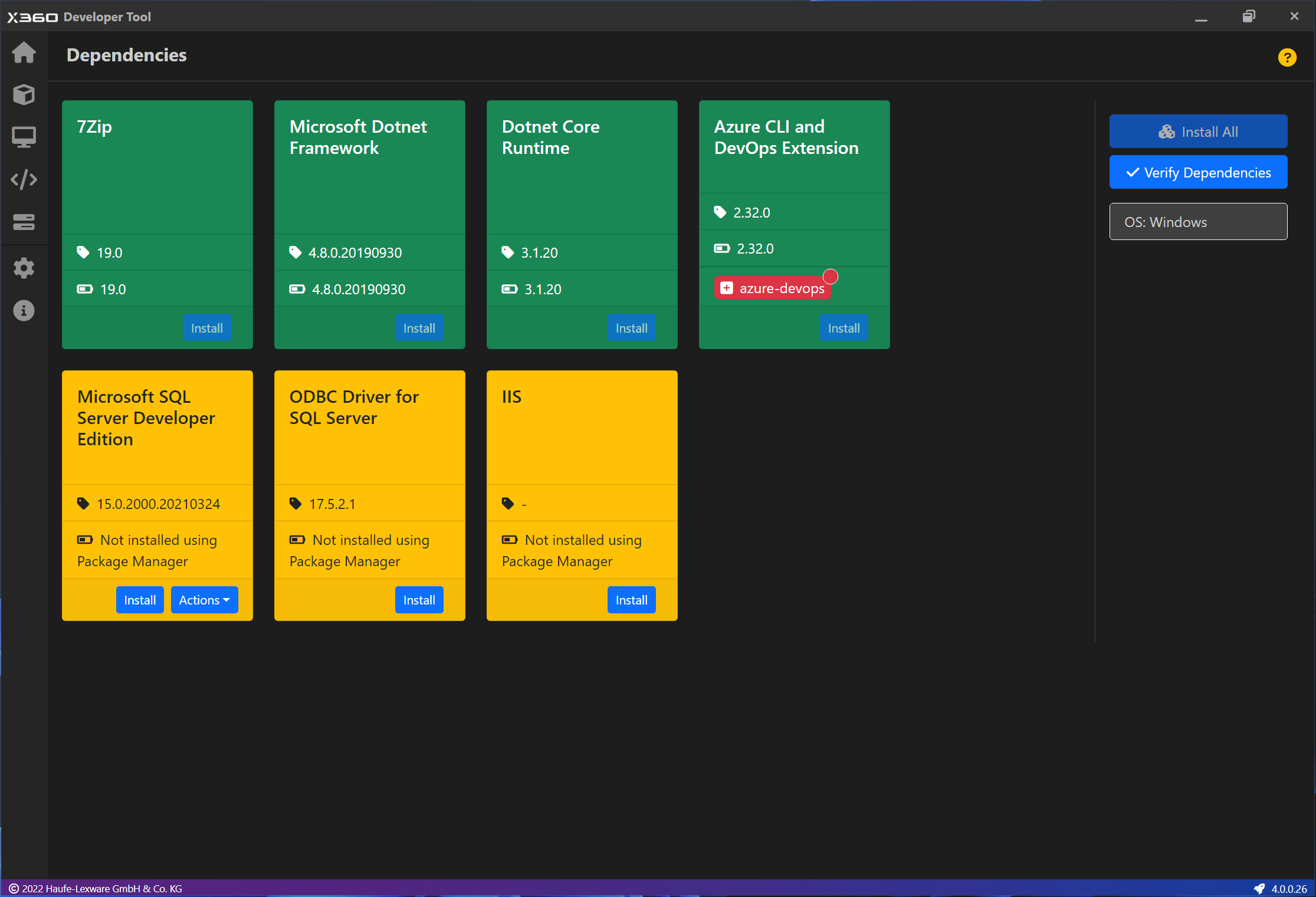Screen dimensions: 1316x897
Task: Click the tag icon on Dotnet Core Runtime
Action: [508, 252]
